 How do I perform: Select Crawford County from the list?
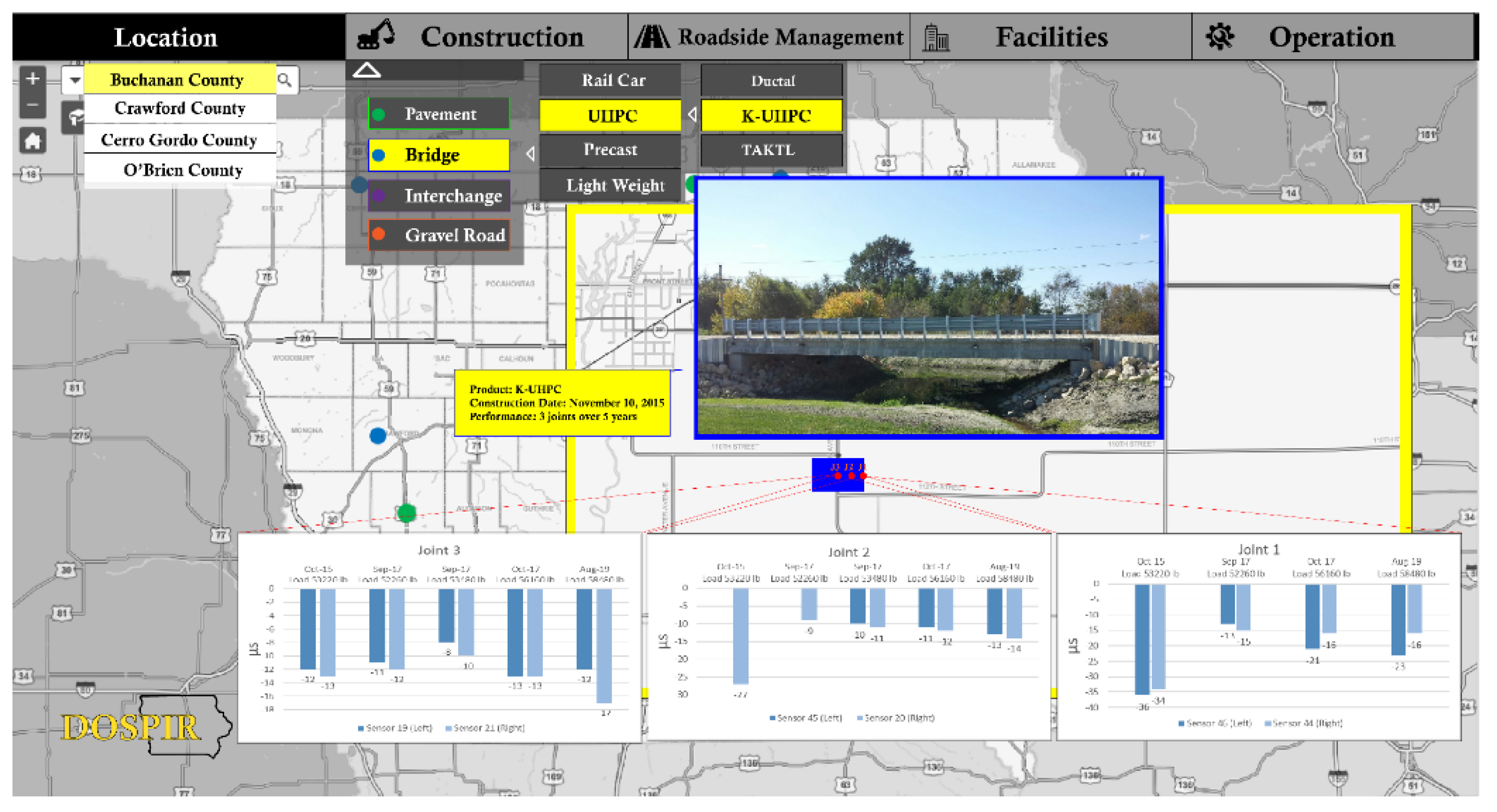(x=179, y=109)
